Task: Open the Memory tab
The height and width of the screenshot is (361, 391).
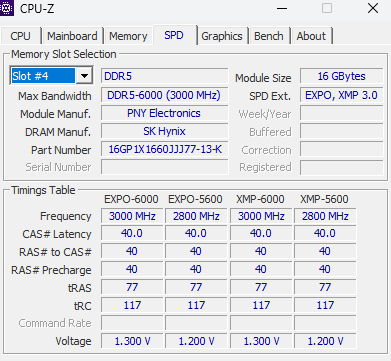Action: click(x=128, y=36)
